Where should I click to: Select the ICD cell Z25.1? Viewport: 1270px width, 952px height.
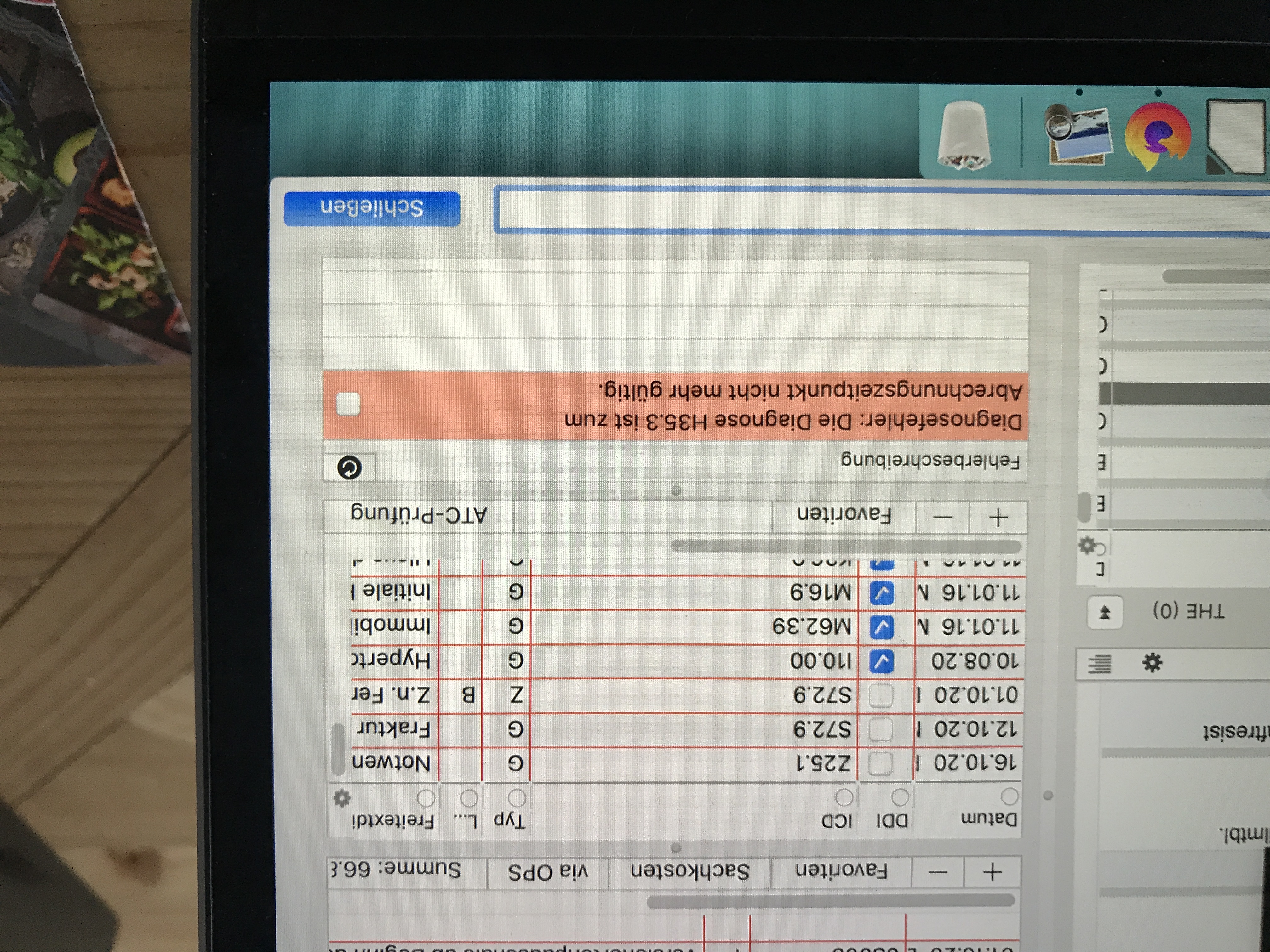click(823, 763)
